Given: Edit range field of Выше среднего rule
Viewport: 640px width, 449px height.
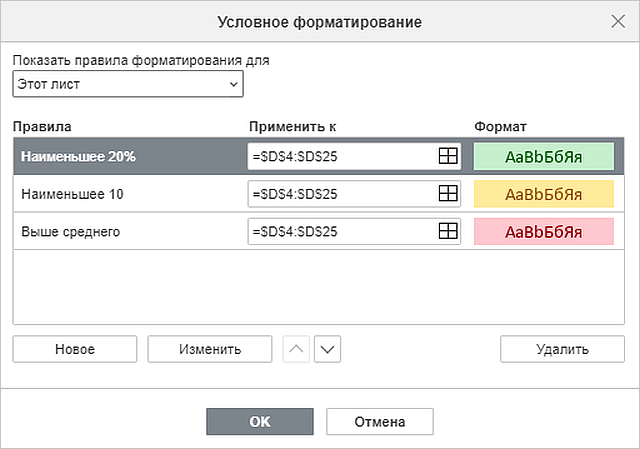Looking at the screenshot, I should 343,231.
